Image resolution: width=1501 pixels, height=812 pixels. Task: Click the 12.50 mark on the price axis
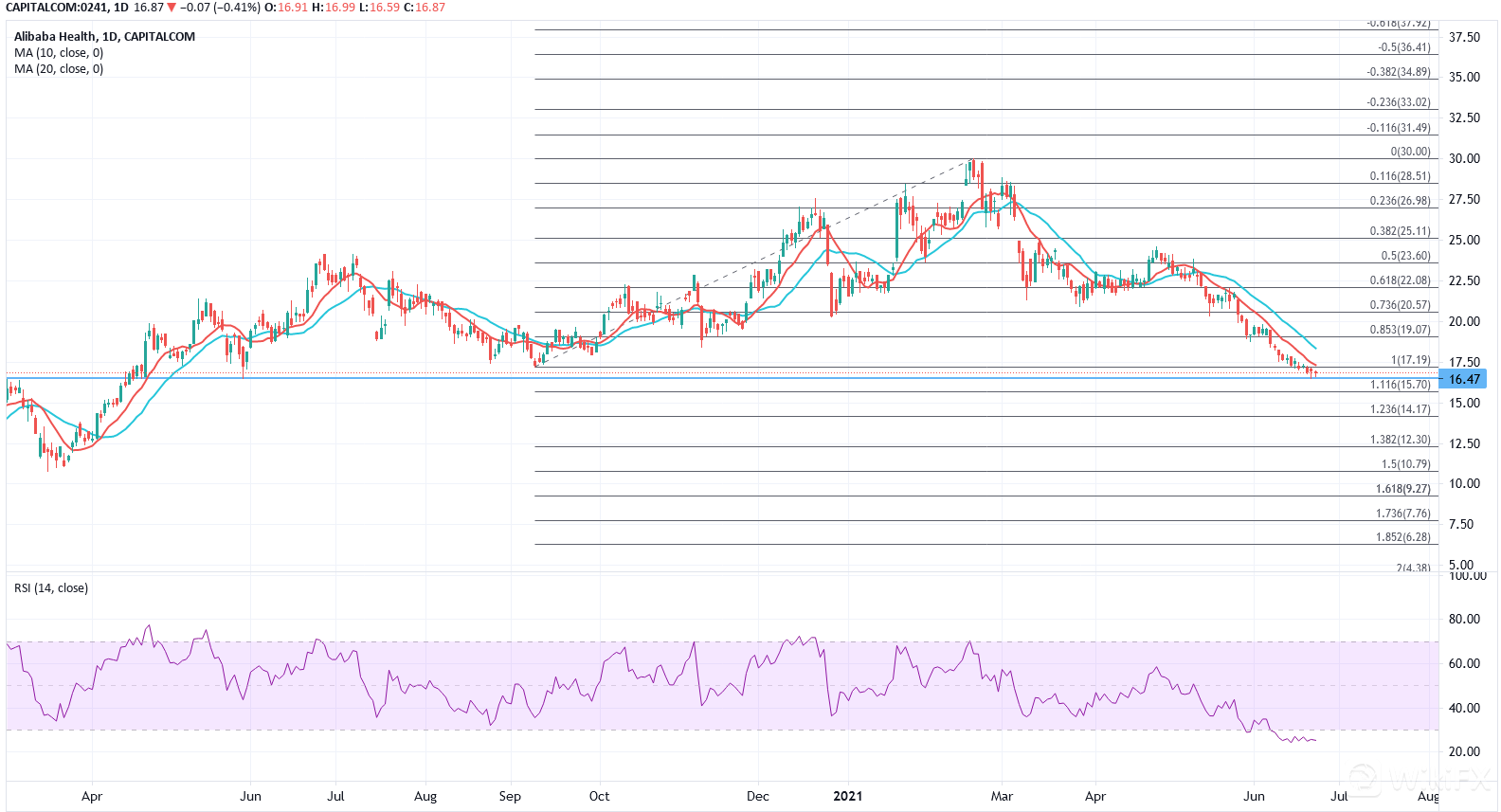1464,443
